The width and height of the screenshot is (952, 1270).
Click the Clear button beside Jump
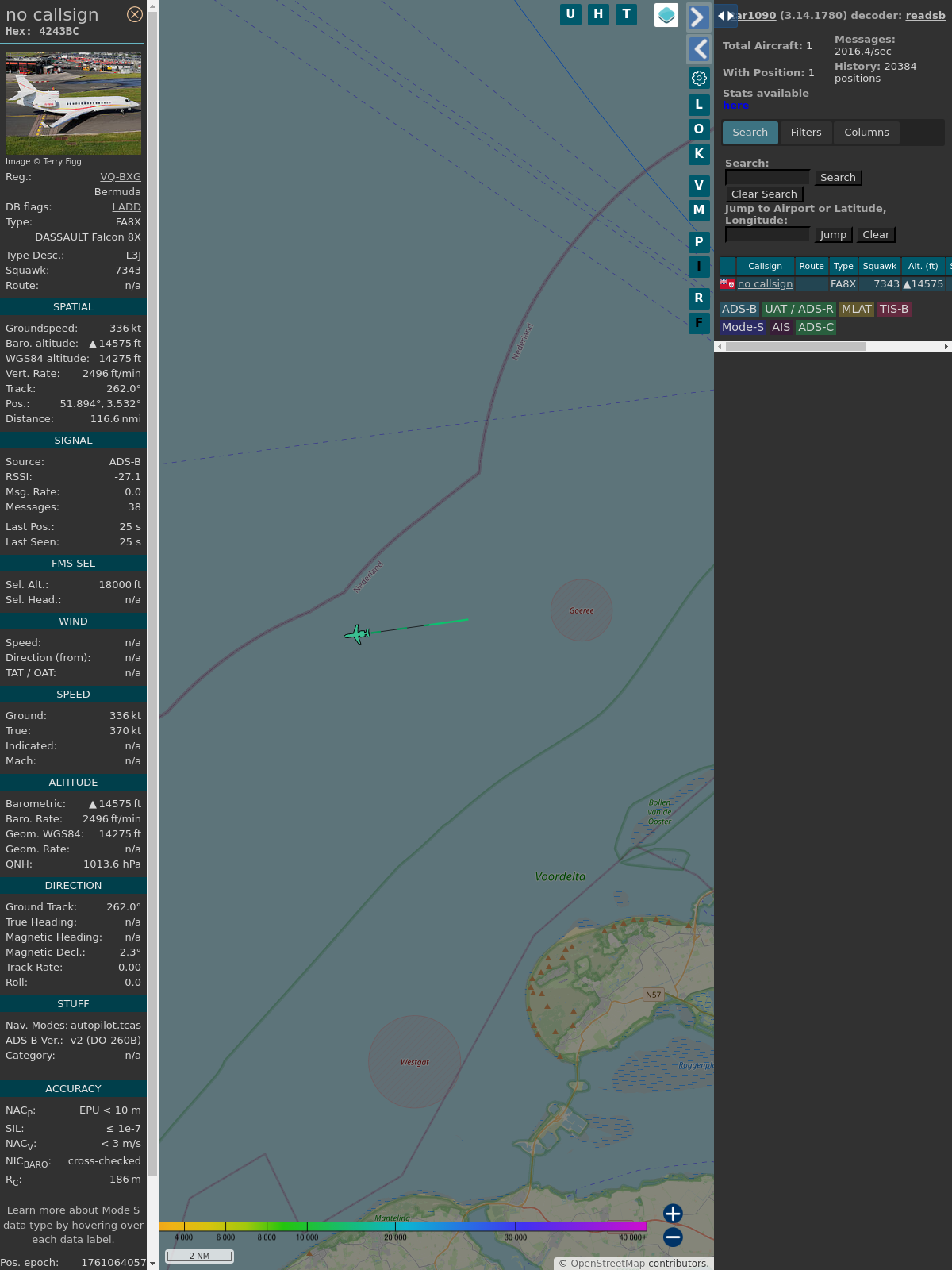876,235
